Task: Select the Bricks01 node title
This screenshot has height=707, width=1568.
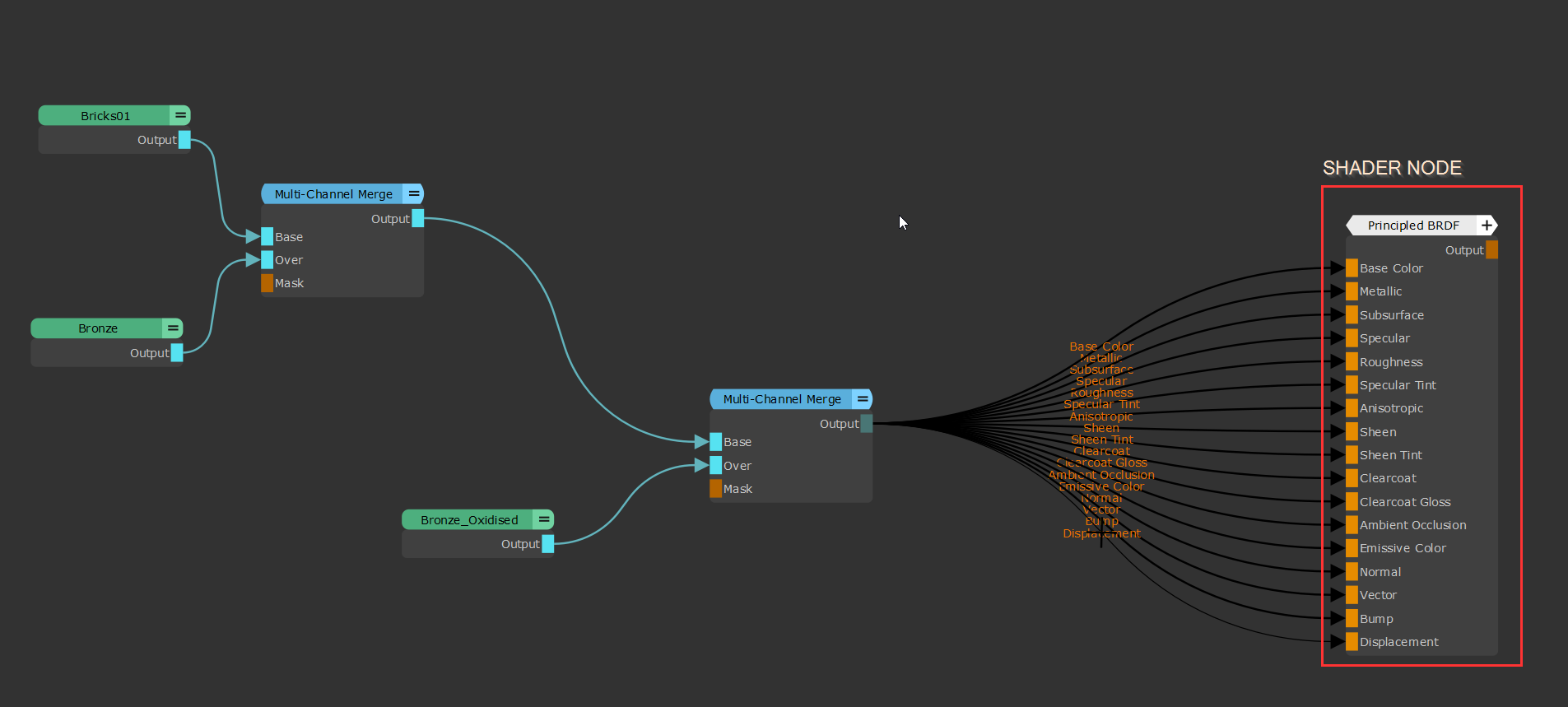Action: pos(105,116)
